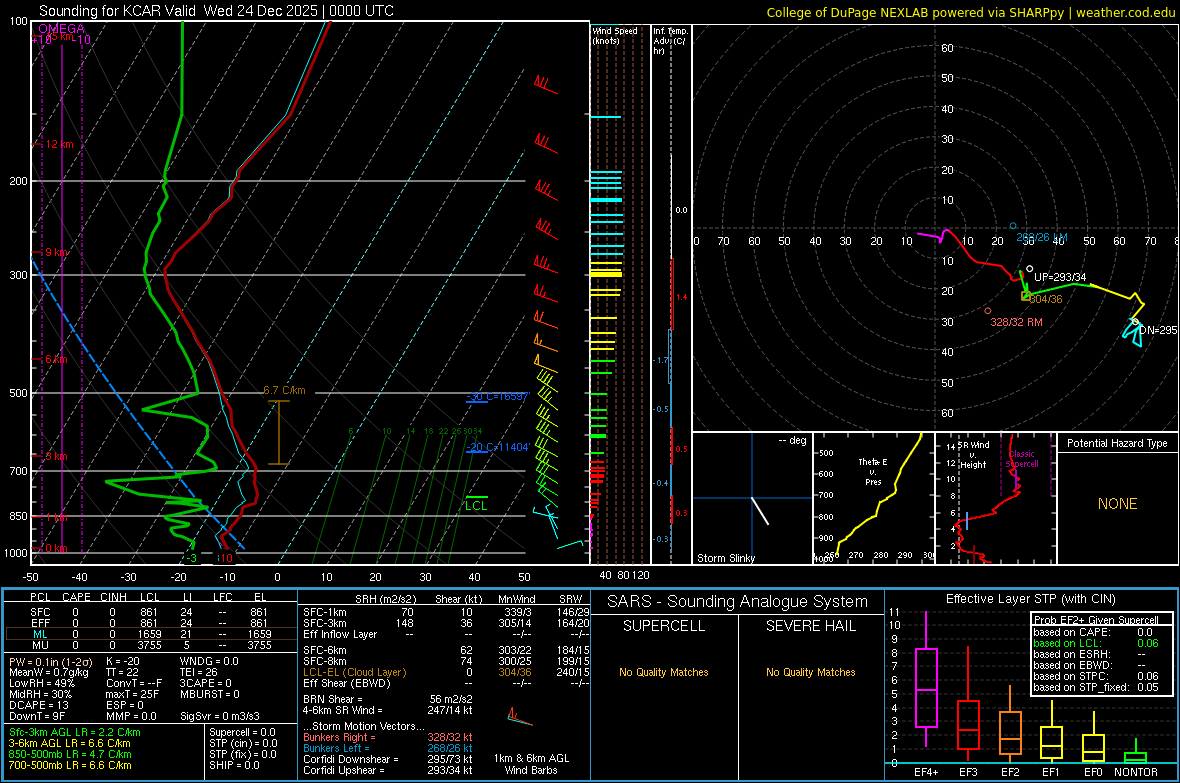1180x783 pixels.
Task: Click the Storm Slinky panel label
Action: pos(725,558)
